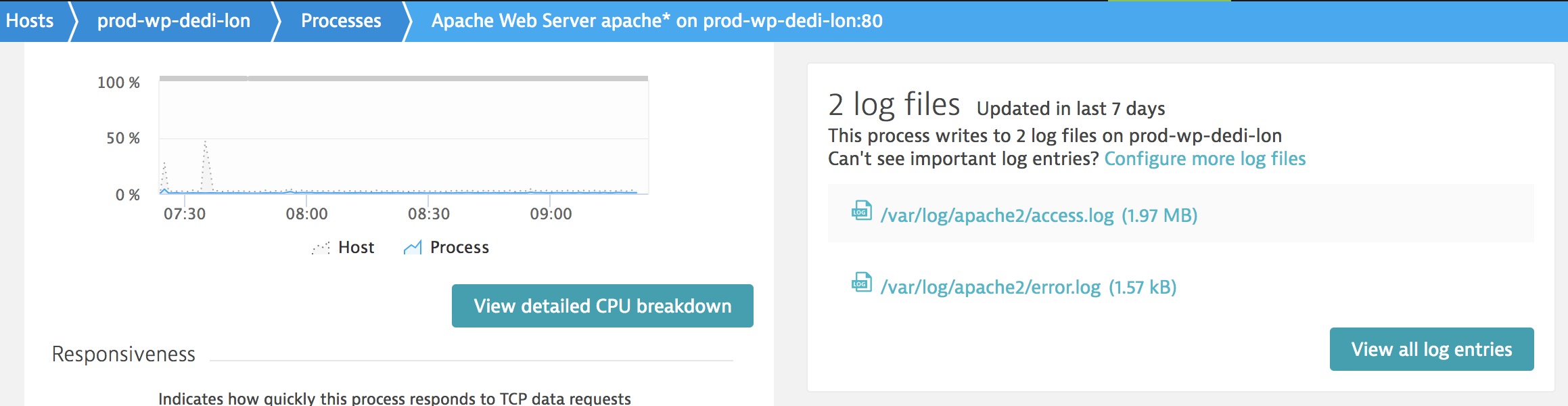
Task: Toggle Process series via legend label
Action: 459,248
